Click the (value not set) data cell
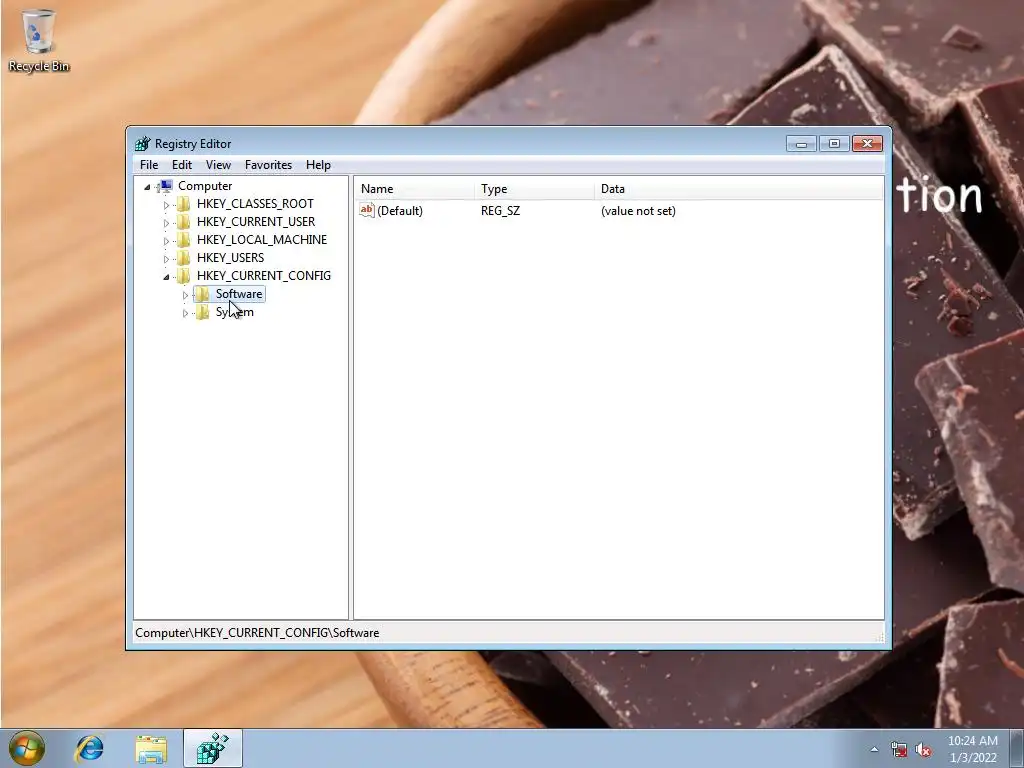This screenshot has width=1024, height=768. point(638,211)
